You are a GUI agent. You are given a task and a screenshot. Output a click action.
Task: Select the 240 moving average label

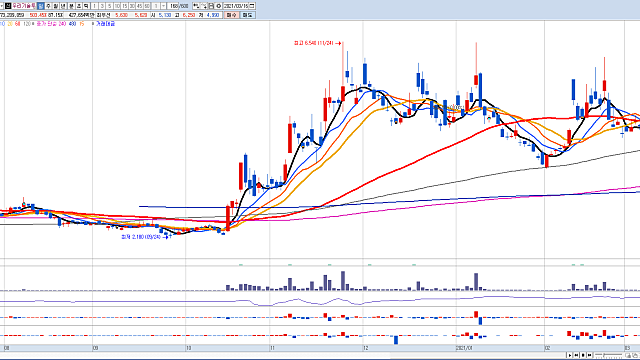pyautogui.click(x=62, y=24)
